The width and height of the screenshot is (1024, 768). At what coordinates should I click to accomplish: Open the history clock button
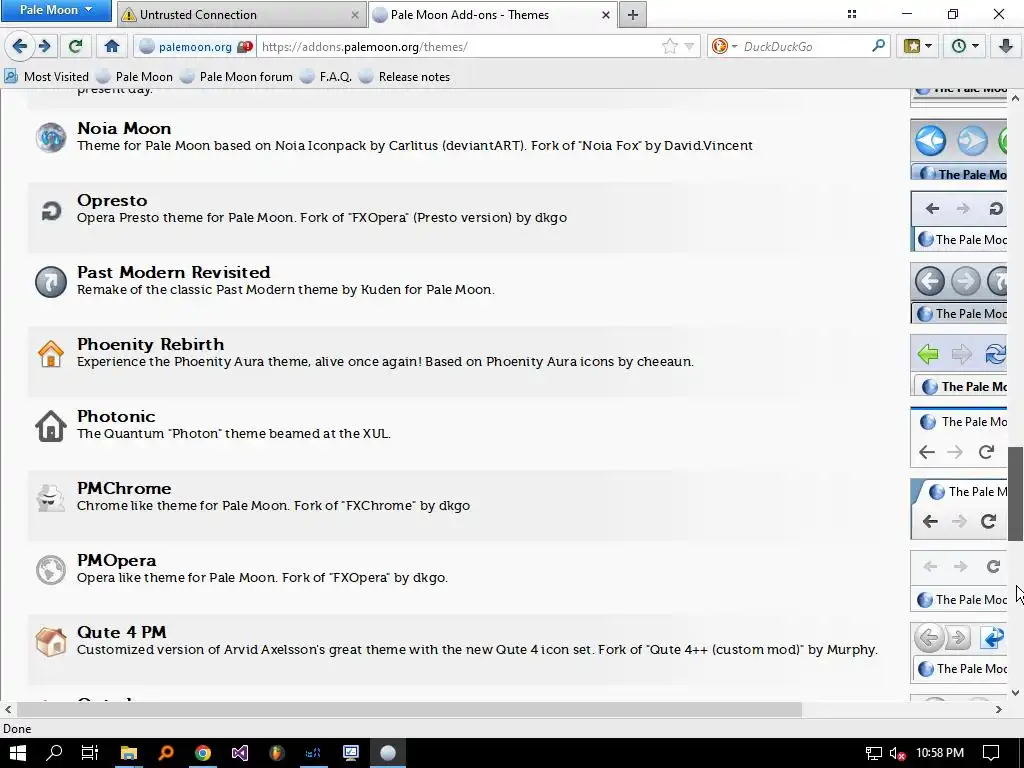pyautogui.click(x=965, y=46)
